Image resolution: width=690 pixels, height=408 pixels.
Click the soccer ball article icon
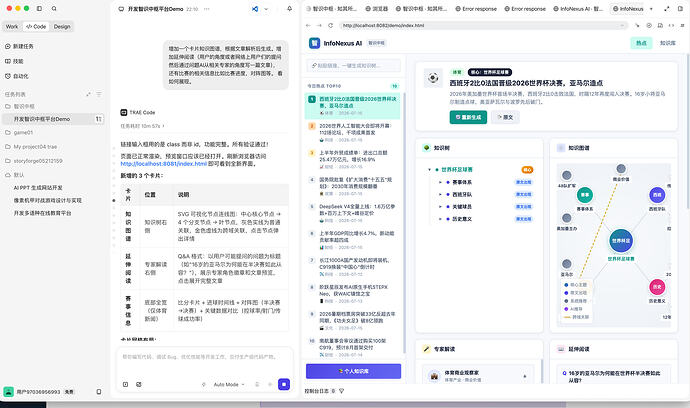click(433, 78)
